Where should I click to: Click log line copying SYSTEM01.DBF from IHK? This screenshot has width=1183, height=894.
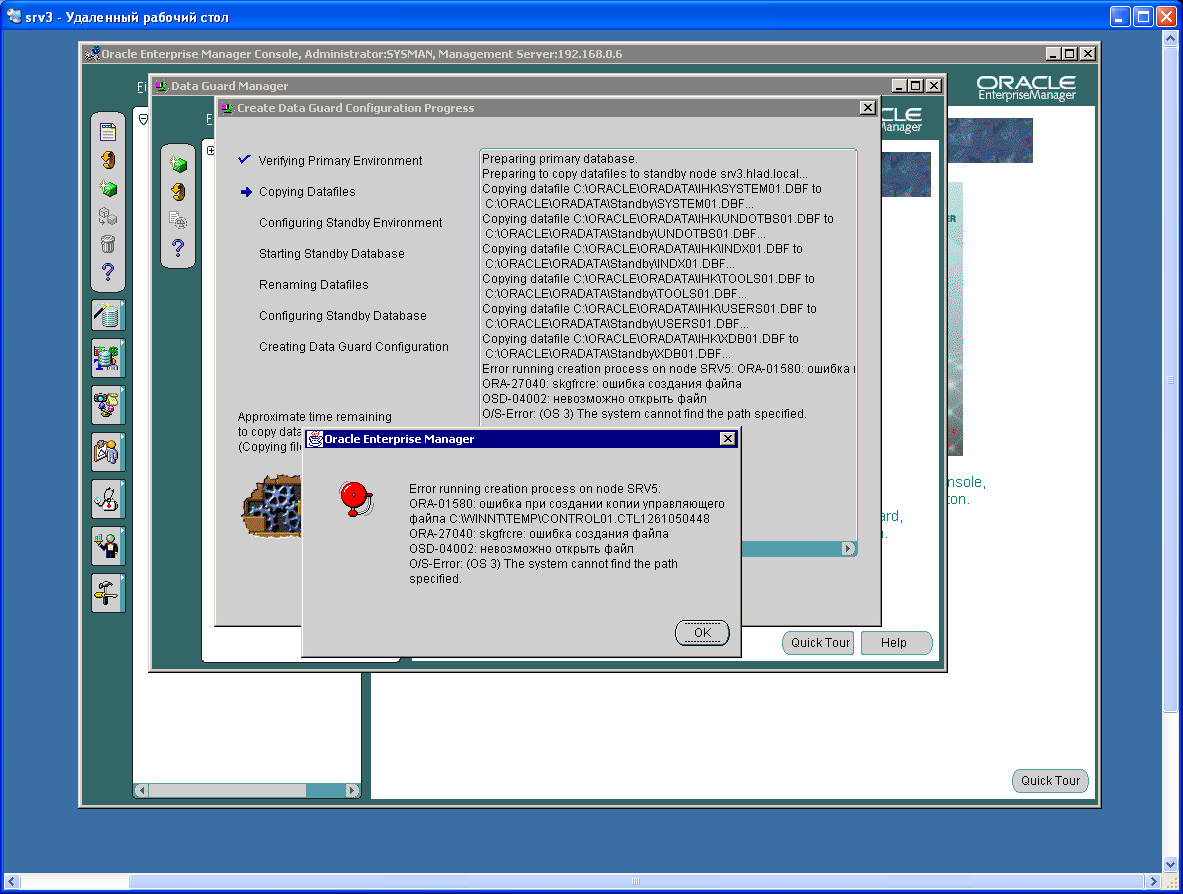pos(652,189)
